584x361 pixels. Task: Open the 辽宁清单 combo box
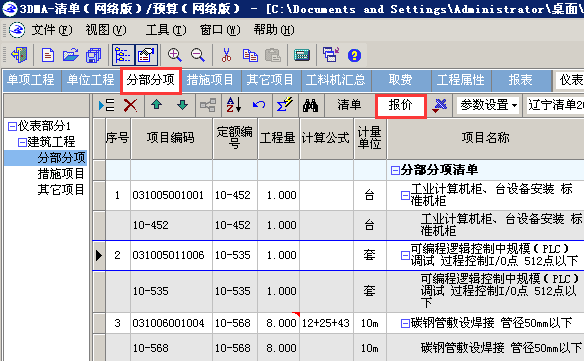[554, 105]
